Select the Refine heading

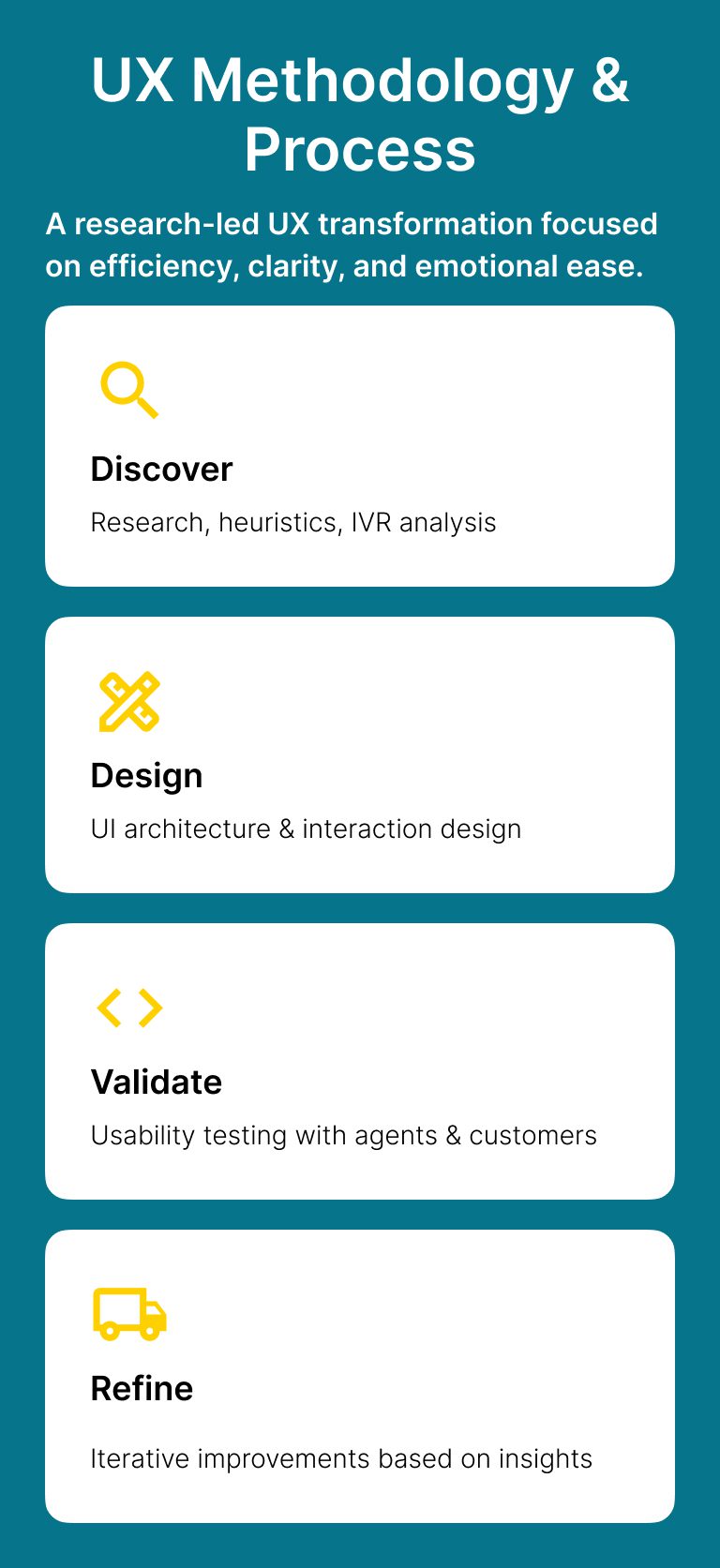[142, 1389]
